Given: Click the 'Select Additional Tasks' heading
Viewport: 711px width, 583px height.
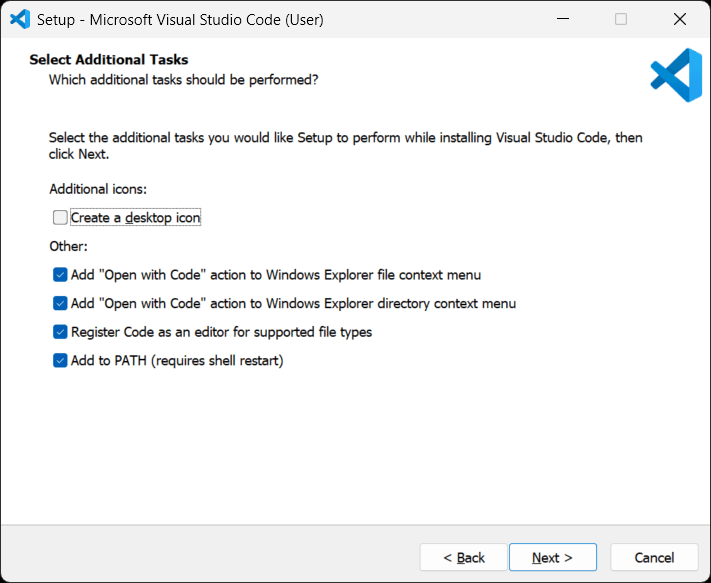Looking at the screenshot, I should 109,59.
